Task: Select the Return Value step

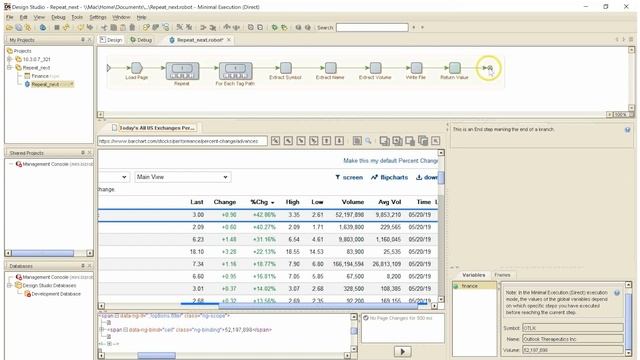Action: [455, 68]
